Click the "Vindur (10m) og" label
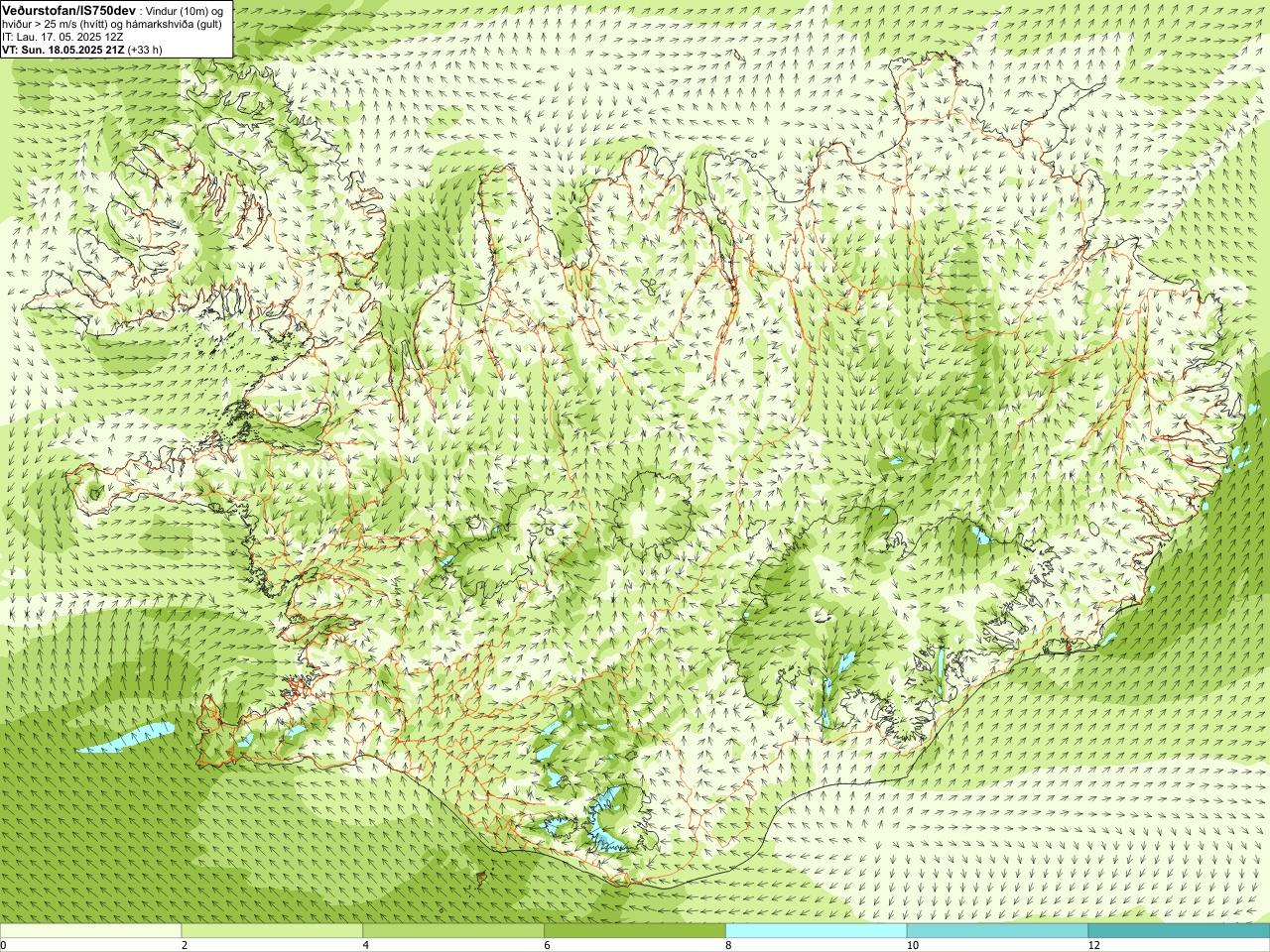The height and width of the screenshot is (952, 1270). (x=186, y=10)
